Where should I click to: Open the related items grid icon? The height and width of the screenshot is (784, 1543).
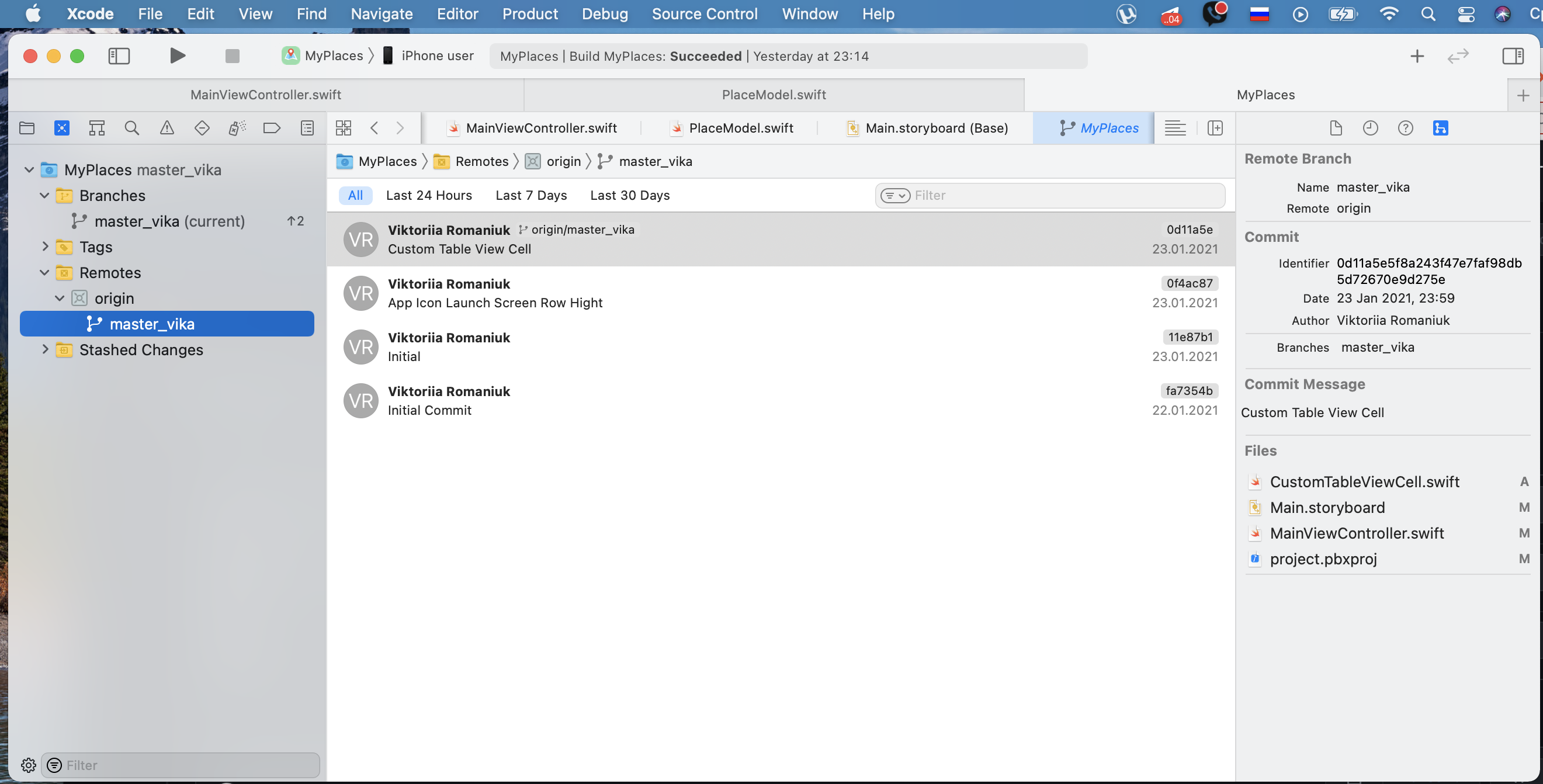[x=343, y=127]
